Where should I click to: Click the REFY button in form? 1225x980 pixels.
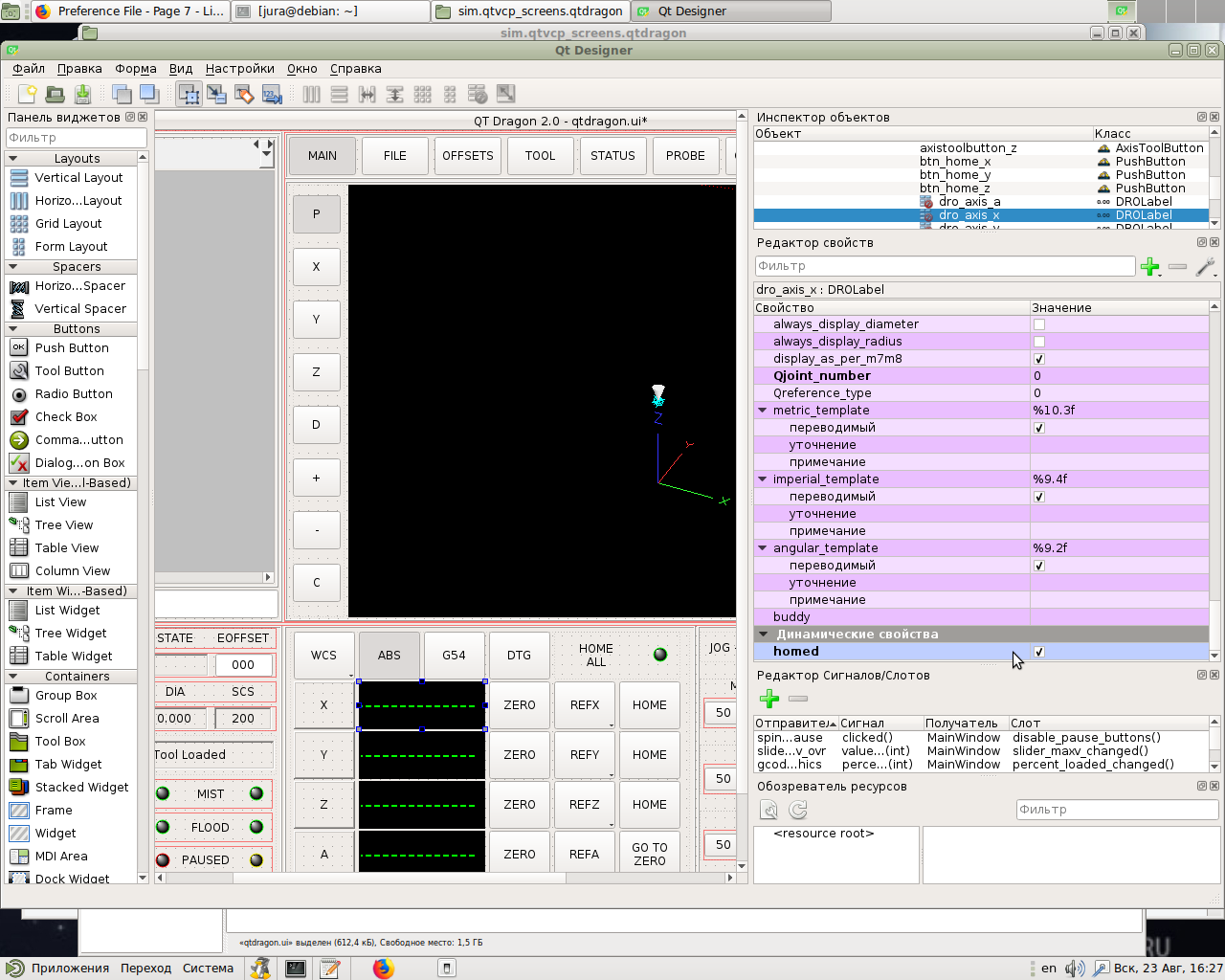click(585, 755)
